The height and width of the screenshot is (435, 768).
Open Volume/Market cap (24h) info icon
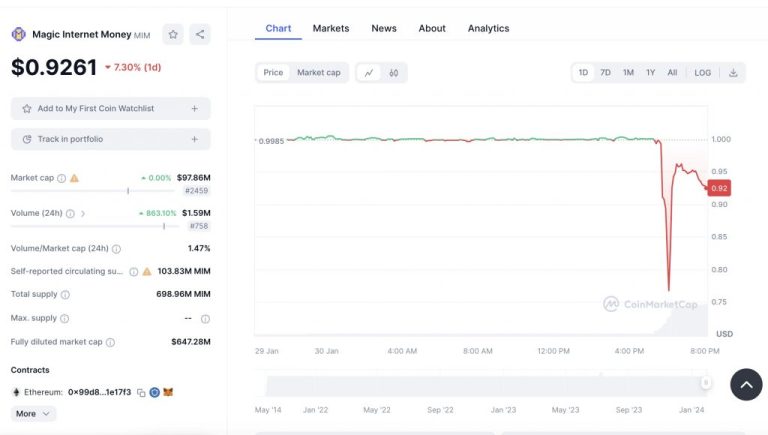click(116, 249)
